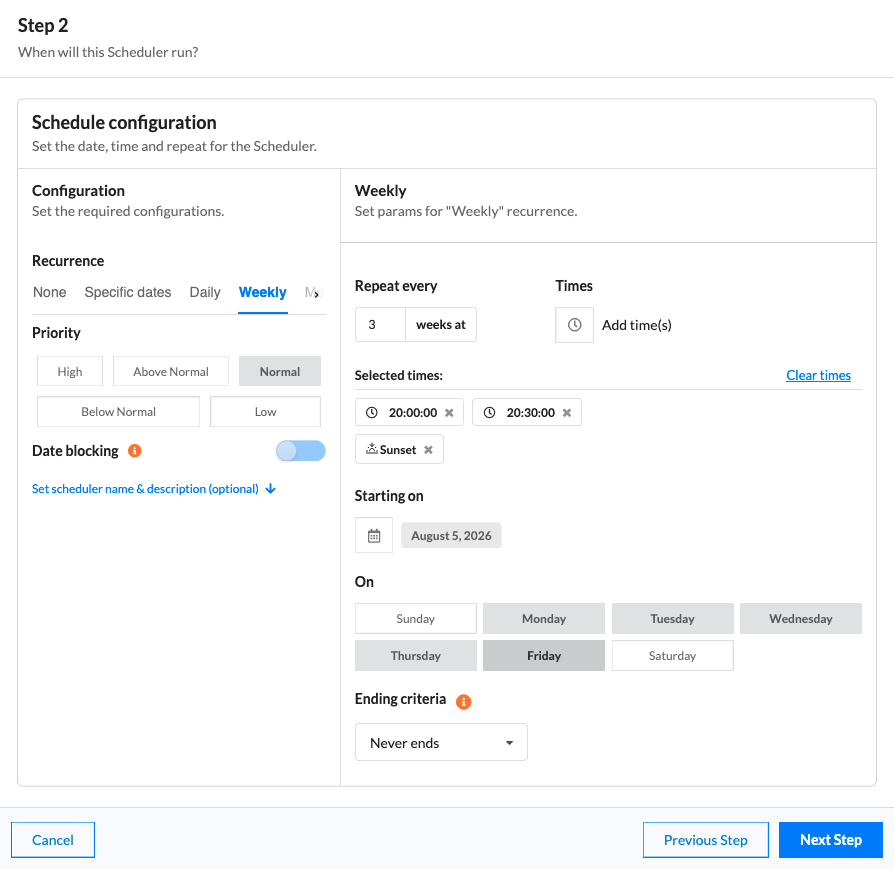
Task: Click the clock icon in 20:00:00 chip
Action: coord(372,412)
